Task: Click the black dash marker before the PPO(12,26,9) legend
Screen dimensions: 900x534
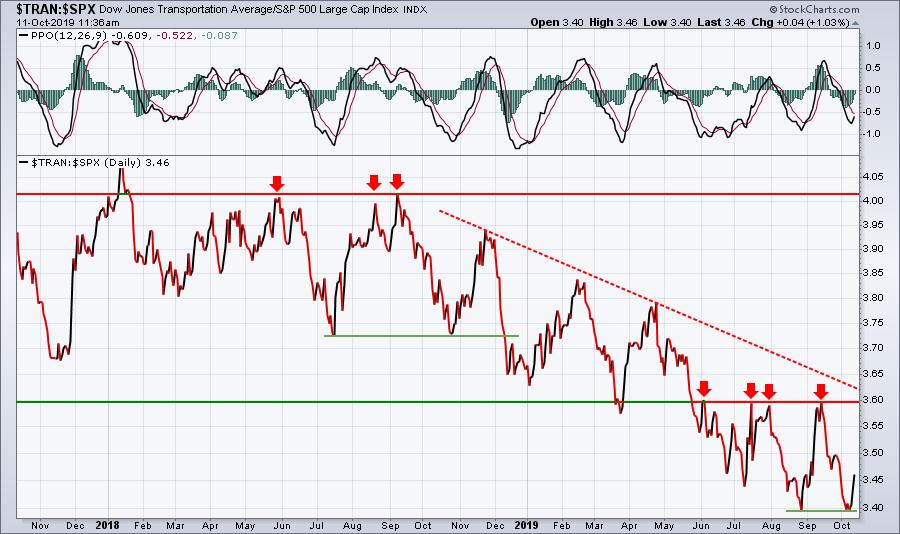Action: tap(24, 36)
